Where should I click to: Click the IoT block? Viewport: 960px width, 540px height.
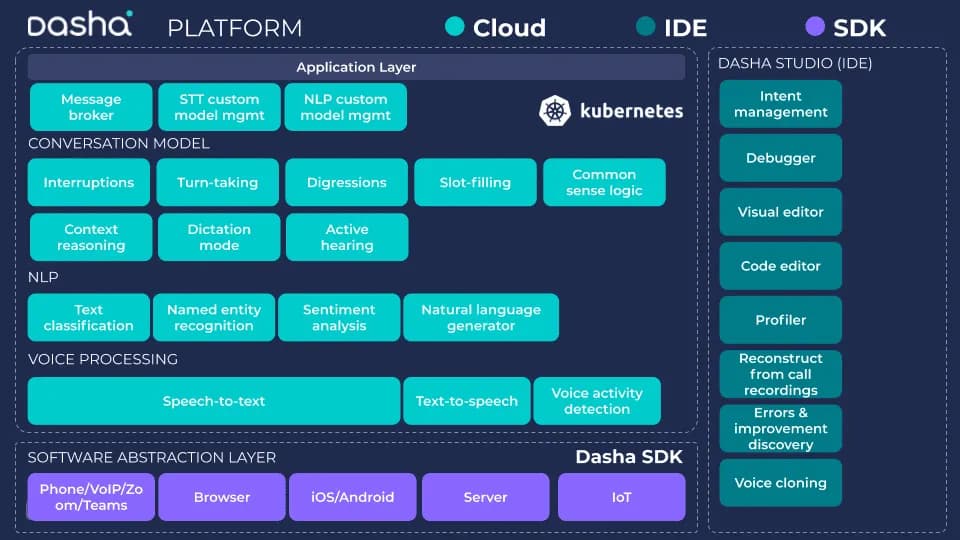click(621, 497)
